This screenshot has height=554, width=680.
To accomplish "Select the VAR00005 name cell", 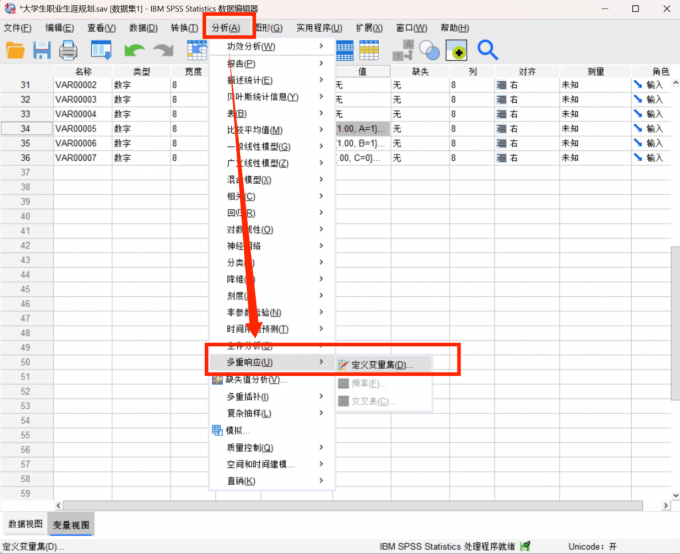I will tap(82, 129).
